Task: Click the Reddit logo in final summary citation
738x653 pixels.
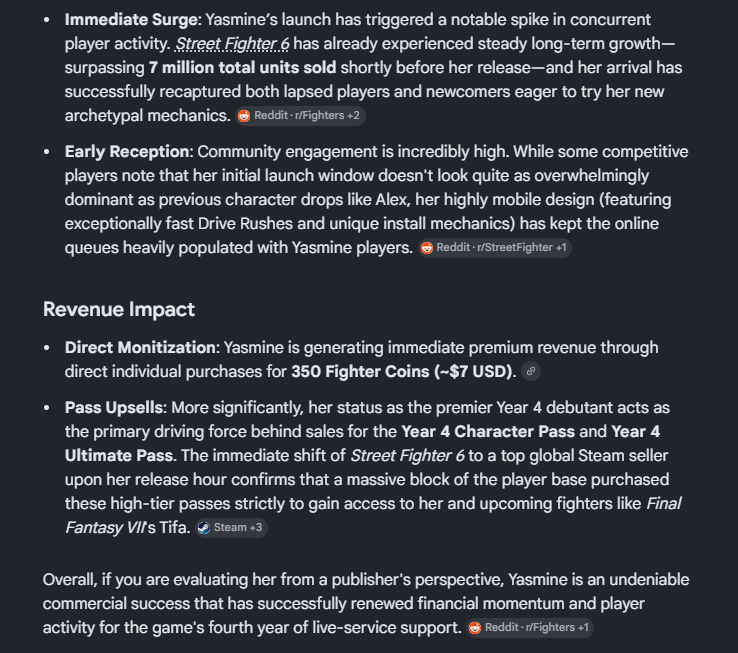Action: click(475, 628)
